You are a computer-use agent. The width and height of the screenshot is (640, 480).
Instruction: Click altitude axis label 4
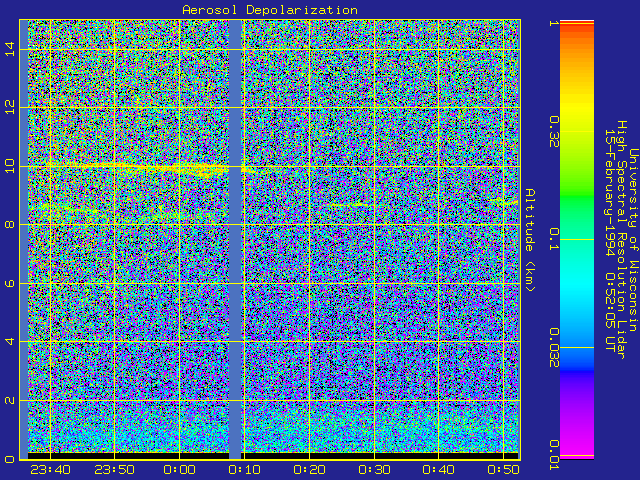point(9,341)
